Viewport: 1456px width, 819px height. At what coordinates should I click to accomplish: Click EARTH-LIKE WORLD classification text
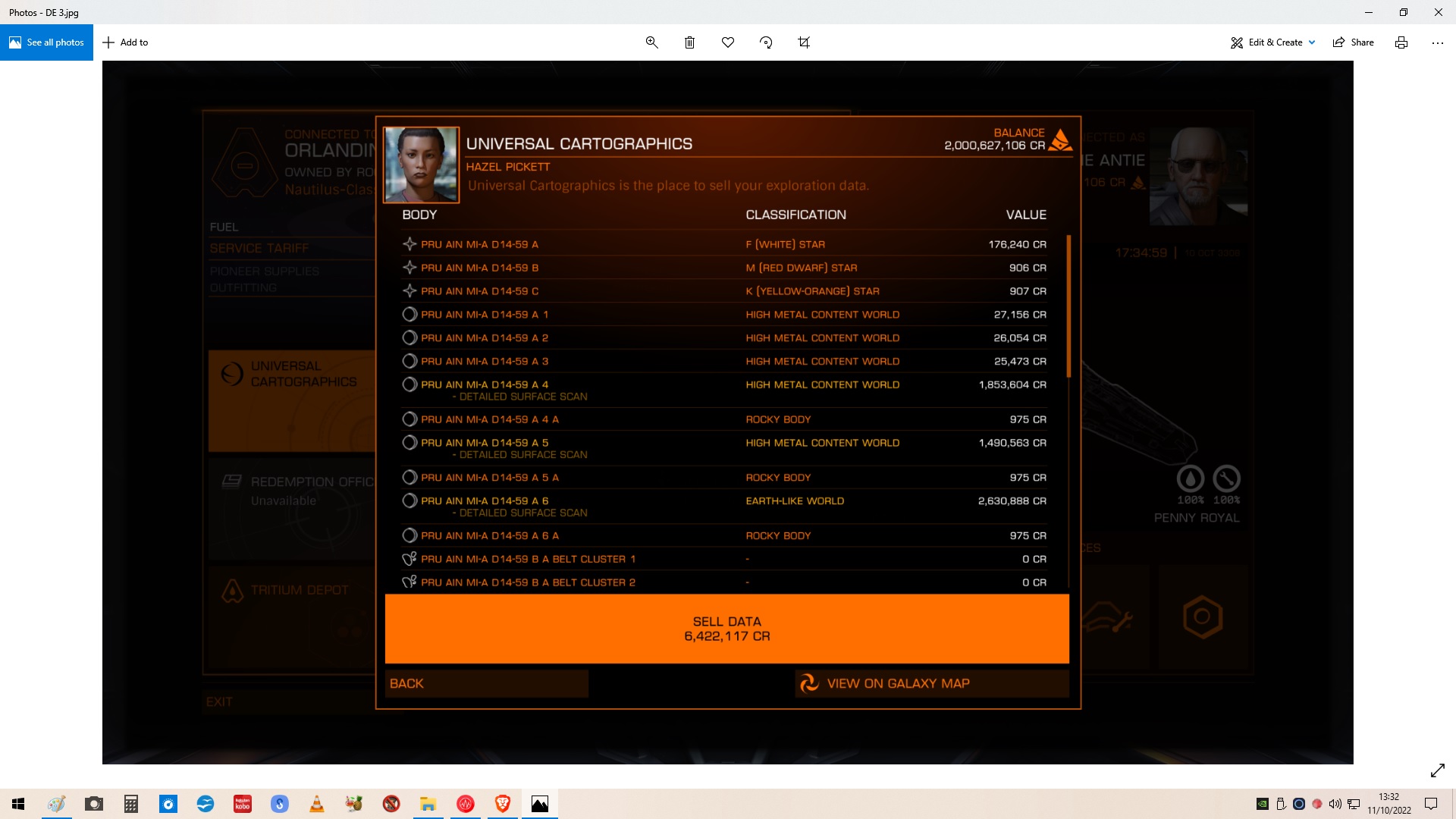coord(795,501)
